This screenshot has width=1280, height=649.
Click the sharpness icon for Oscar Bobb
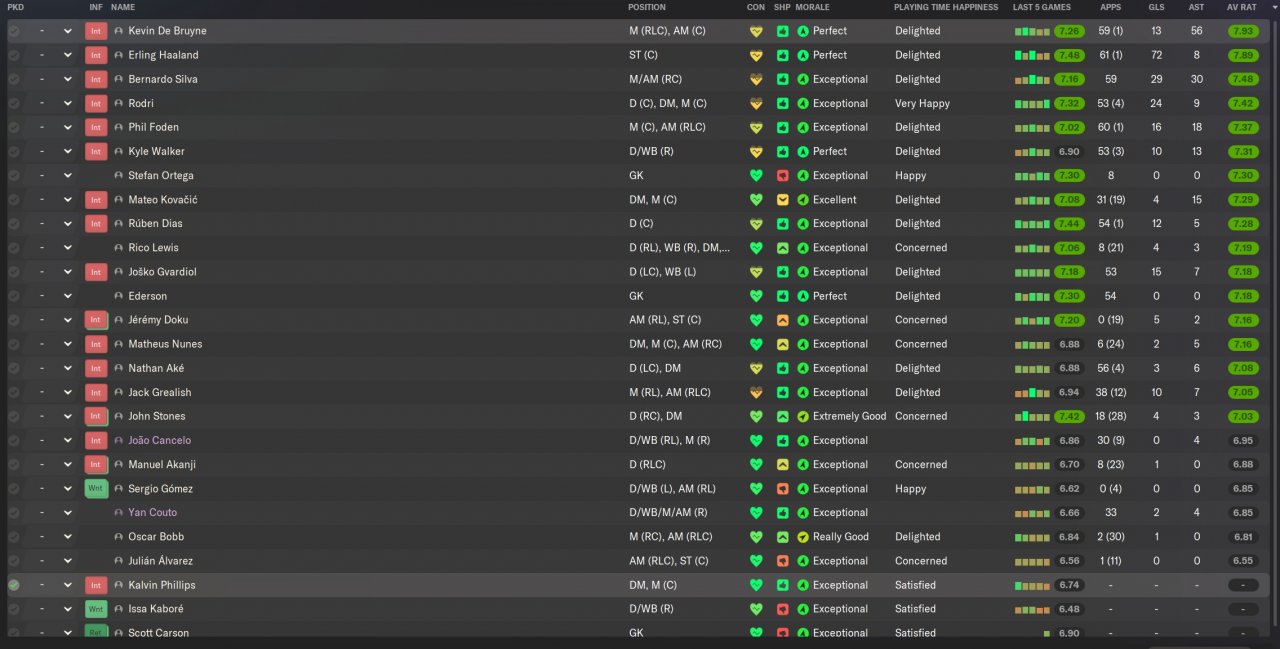[782, 537]
